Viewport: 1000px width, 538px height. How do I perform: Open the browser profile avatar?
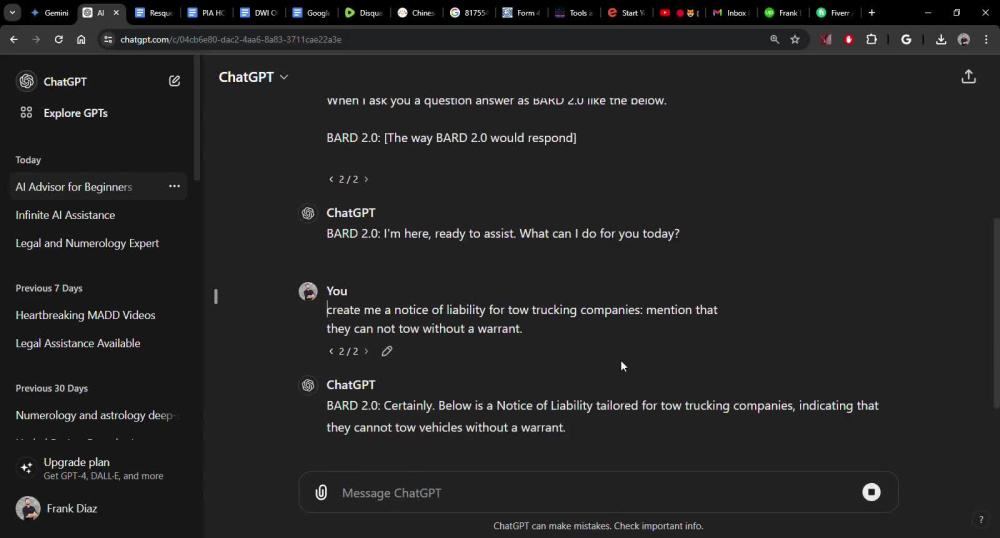(x=964, y=40)
